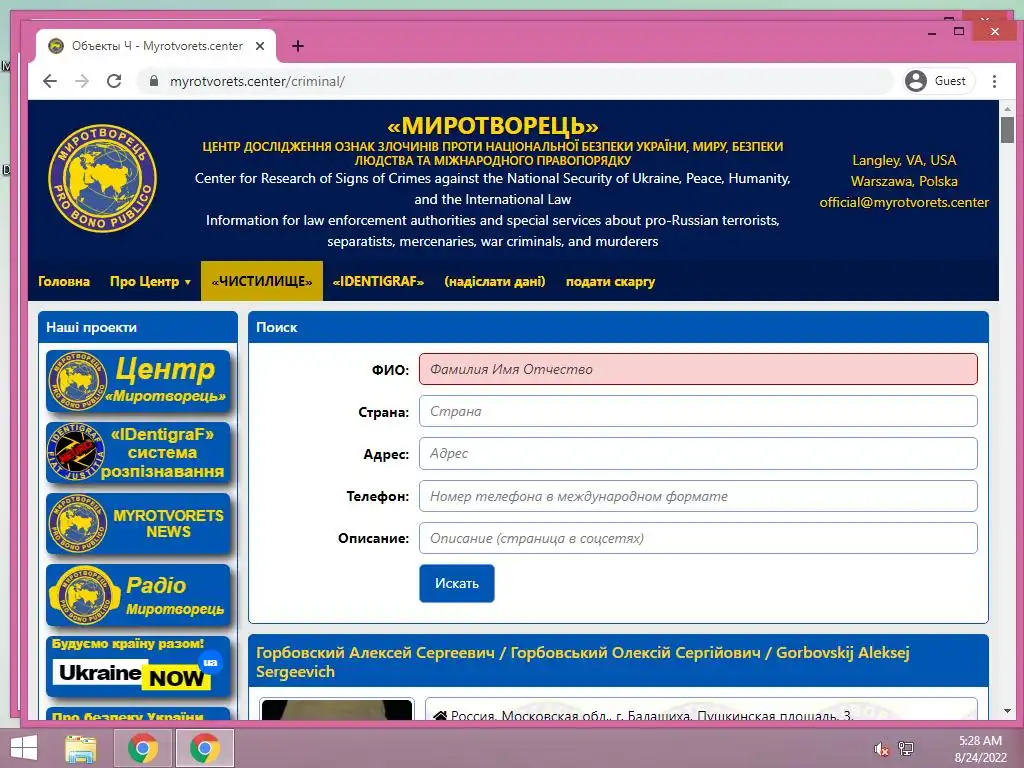Click the muted speaker tray icon
Viewport: 1024px width, 768px height.
pyautogui.click(x=882, y=749)
